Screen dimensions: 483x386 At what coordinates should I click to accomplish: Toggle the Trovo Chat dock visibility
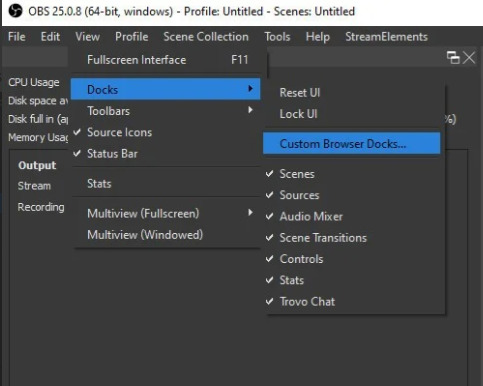(x=352, y=302)
